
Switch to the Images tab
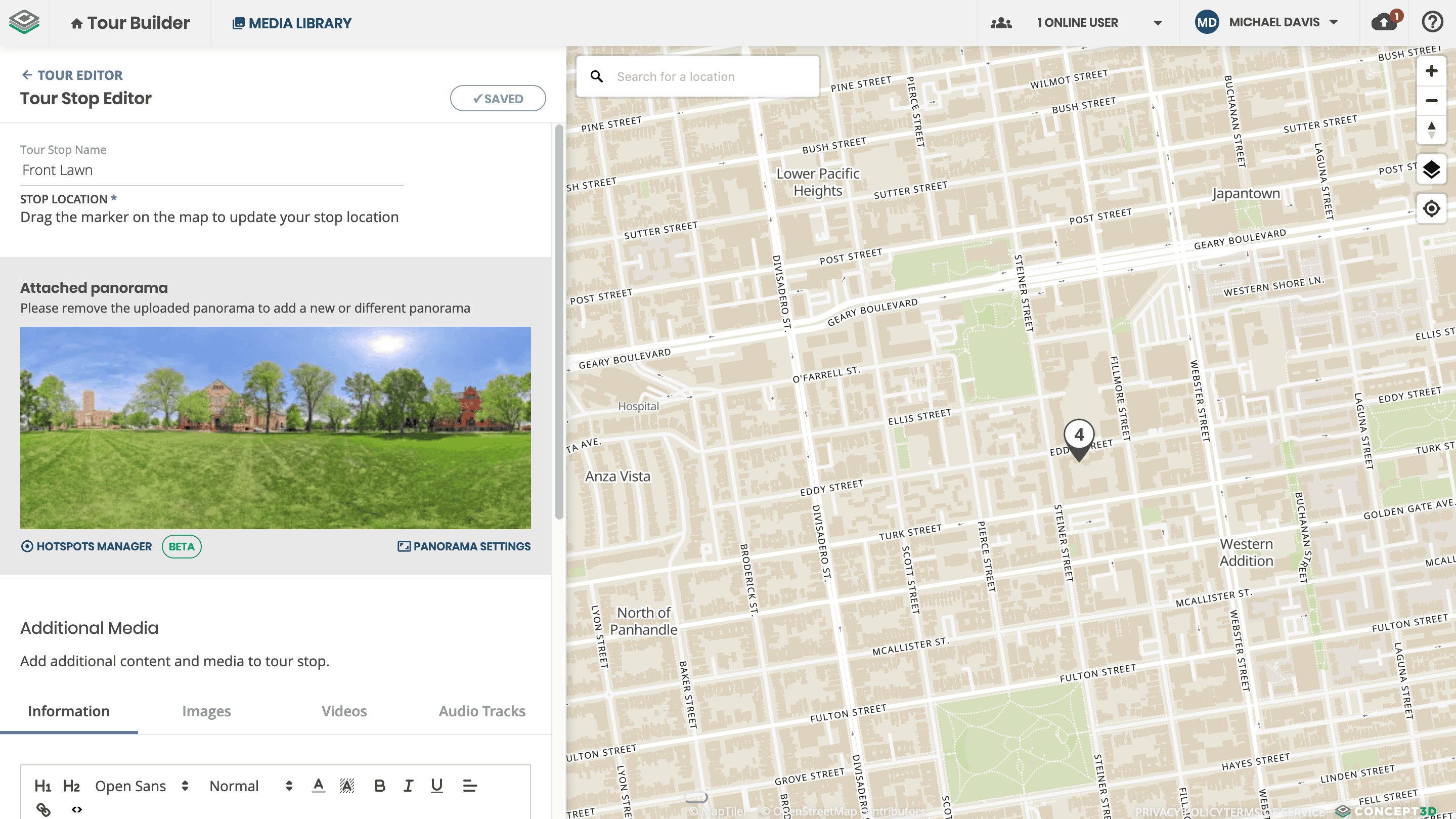pyautogui.click(x=206, y=711)
